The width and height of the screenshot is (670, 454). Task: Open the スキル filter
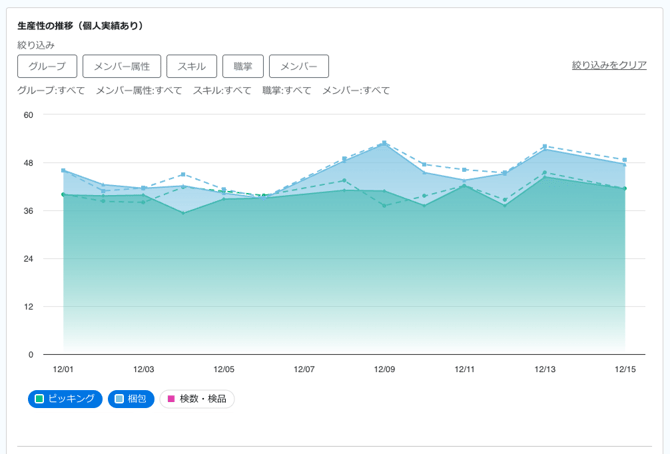[191, 66]
